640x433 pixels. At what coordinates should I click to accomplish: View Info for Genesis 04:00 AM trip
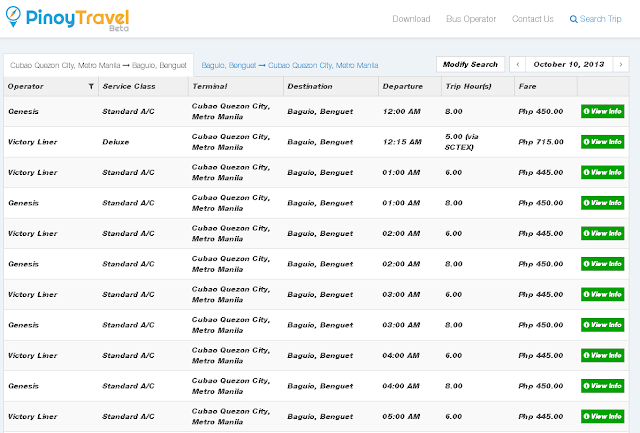tap(602, 386)
